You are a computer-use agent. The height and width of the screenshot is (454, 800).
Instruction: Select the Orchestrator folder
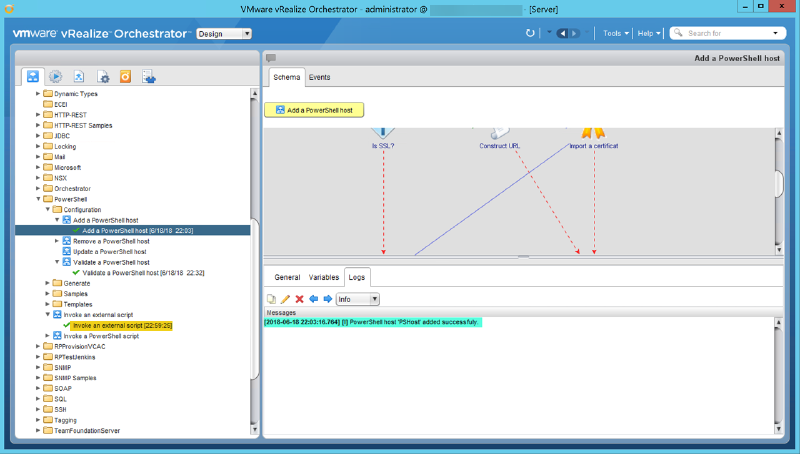67,189
